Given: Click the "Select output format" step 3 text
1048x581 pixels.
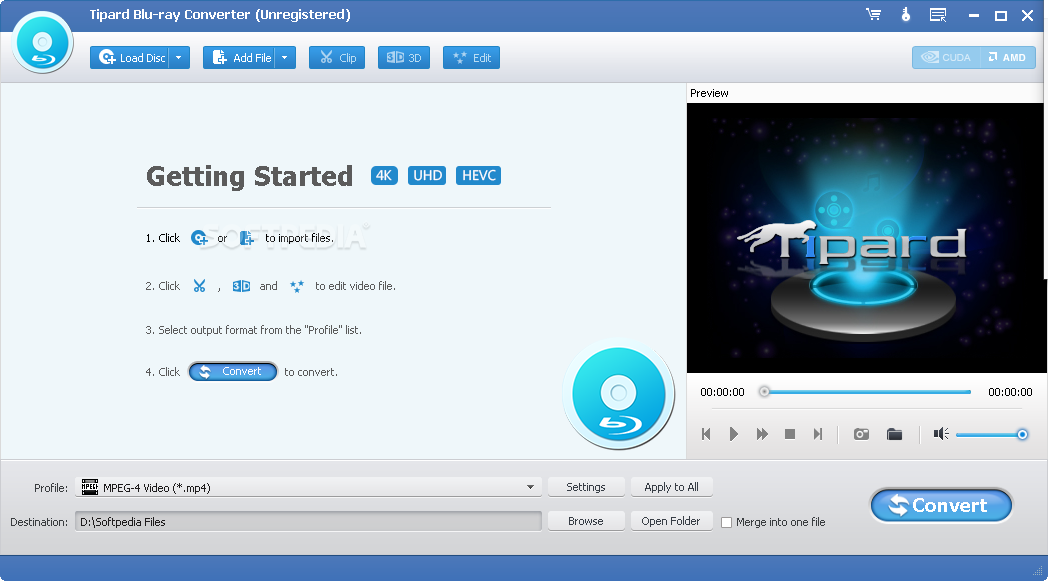Looking at the screenshot, I should coord(253,330).
